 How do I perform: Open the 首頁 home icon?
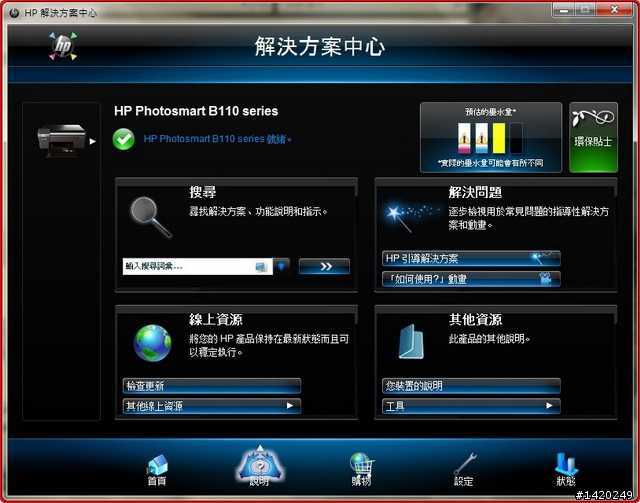[157, 470]
